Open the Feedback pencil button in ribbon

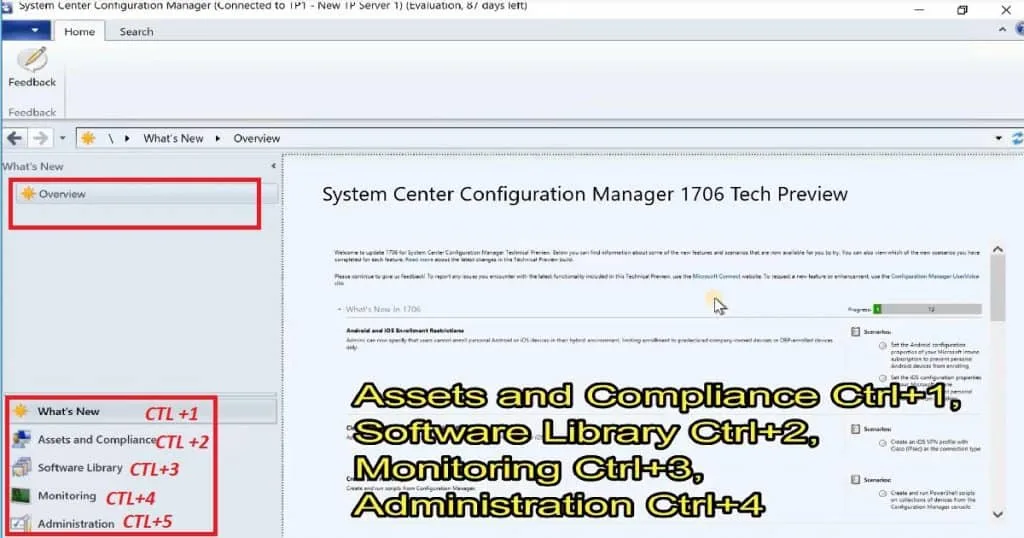click(32, 67)
